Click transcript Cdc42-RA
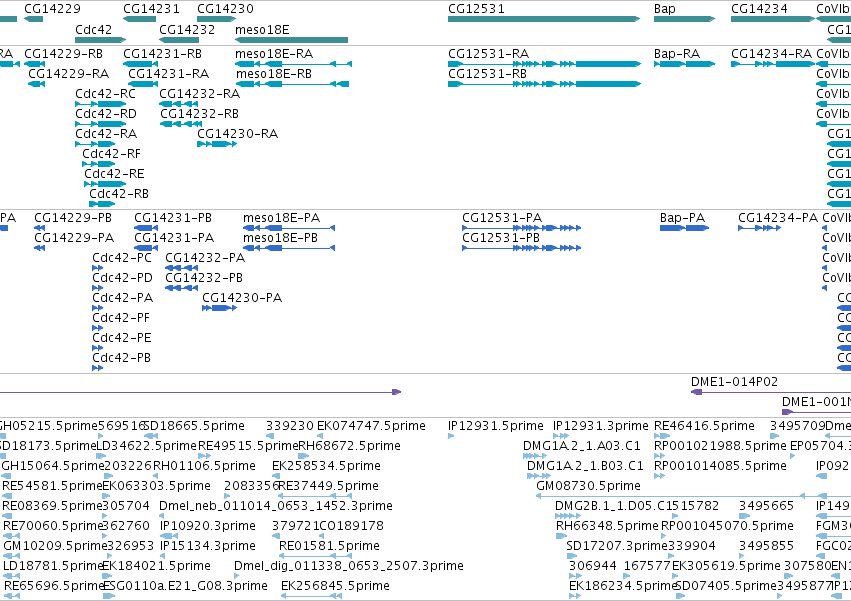This screenshot has height=601, width=851. pyautogui.click(x=106, y=134)
